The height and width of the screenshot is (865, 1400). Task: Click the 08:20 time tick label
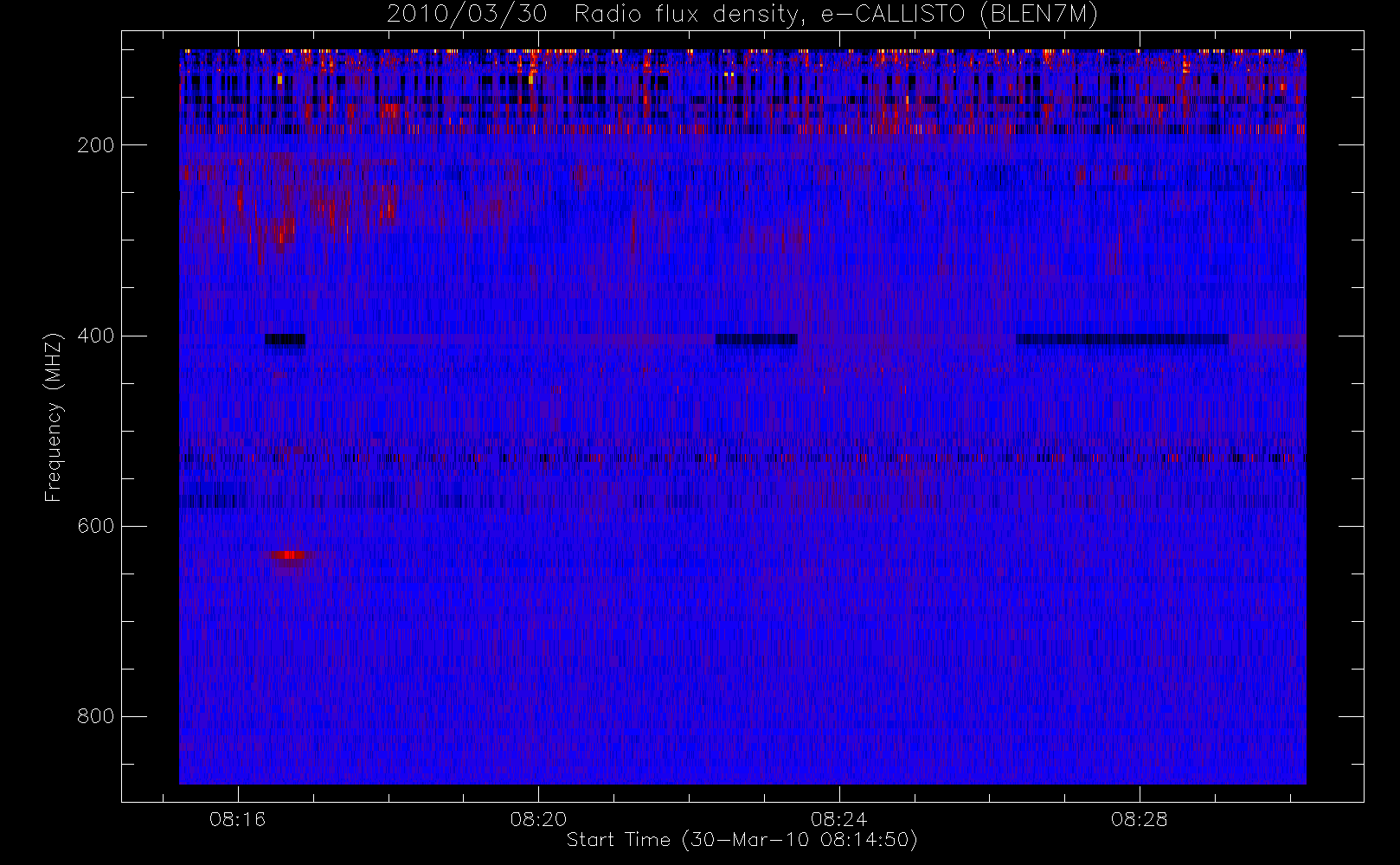point(538,819)
